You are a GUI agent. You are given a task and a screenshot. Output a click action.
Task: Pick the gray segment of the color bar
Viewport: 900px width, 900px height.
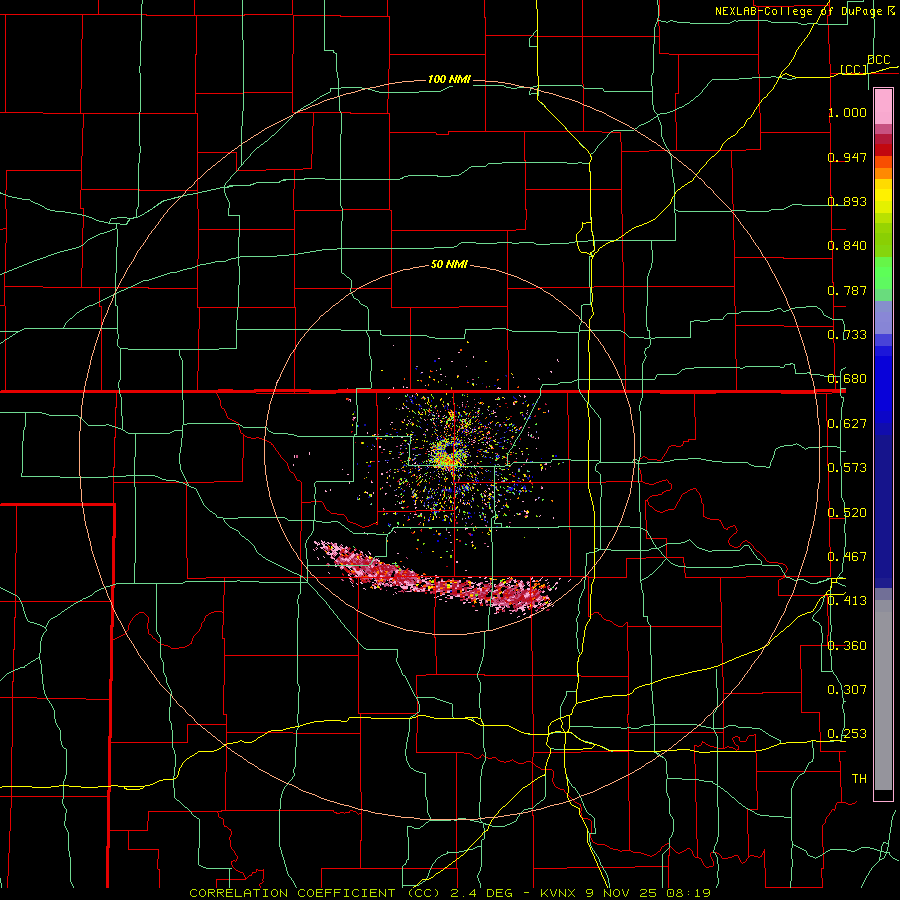click(x=883, y=695)
